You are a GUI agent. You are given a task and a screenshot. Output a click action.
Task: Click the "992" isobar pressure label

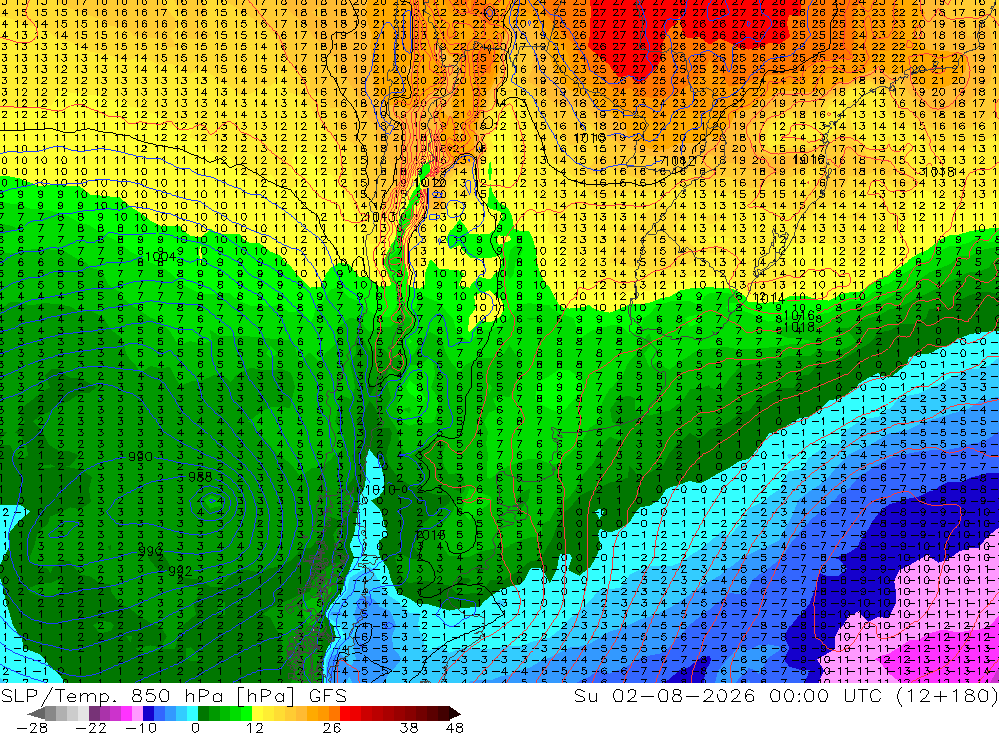[x=180, y=571]
